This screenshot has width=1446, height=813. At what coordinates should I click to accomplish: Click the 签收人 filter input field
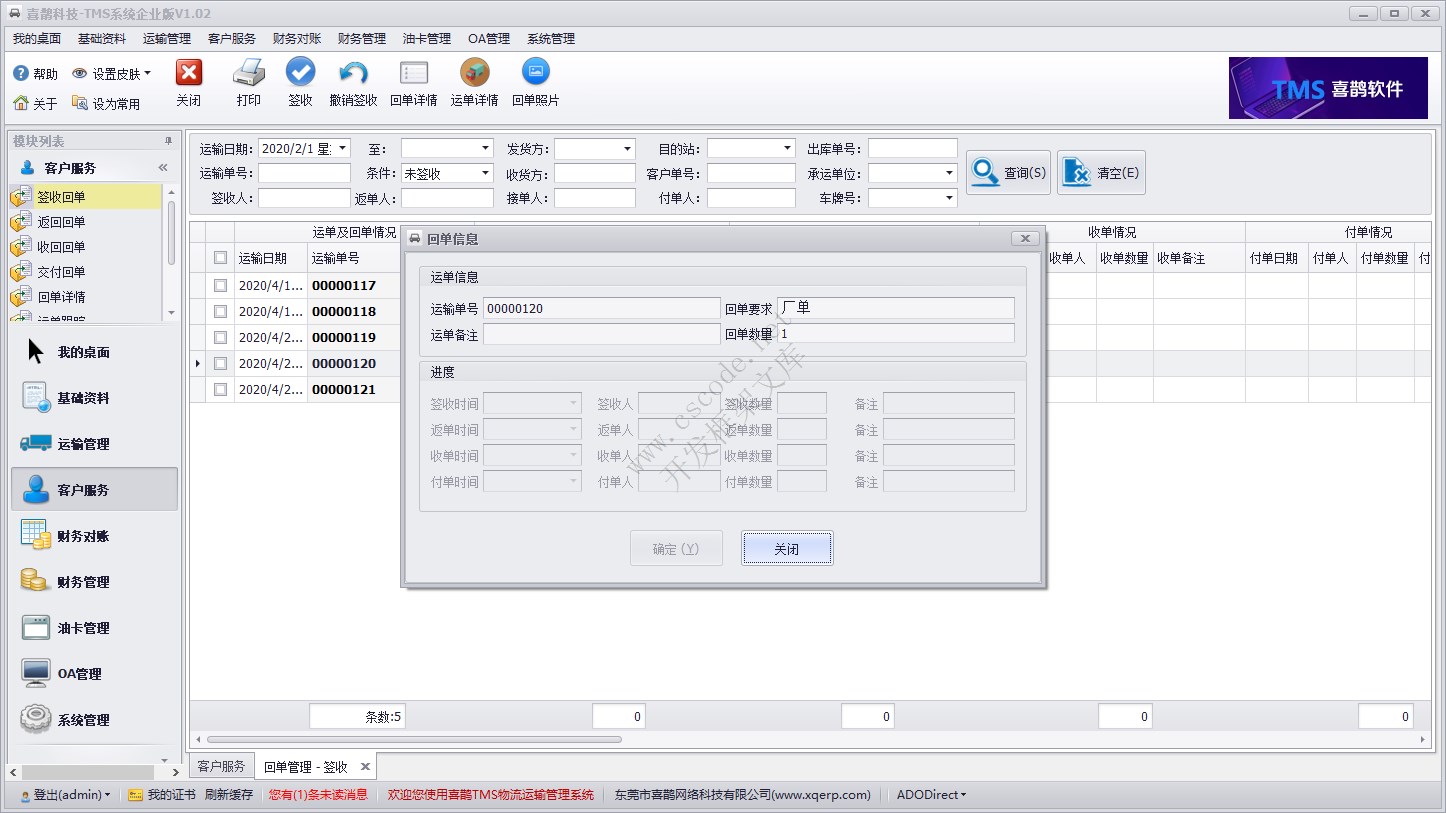coord(304,198)
